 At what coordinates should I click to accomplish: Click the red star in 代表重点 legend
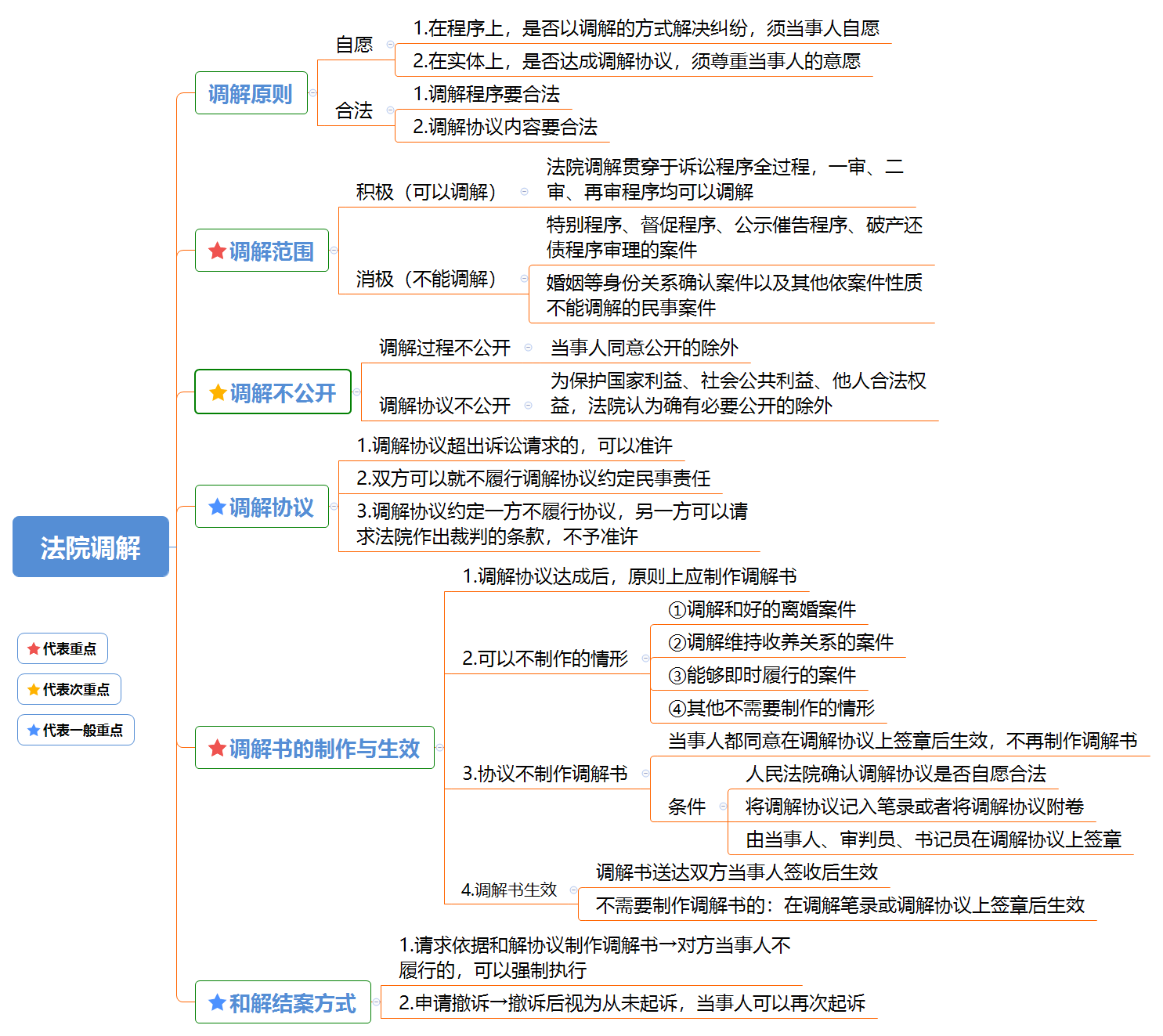[x=34, y=648]
